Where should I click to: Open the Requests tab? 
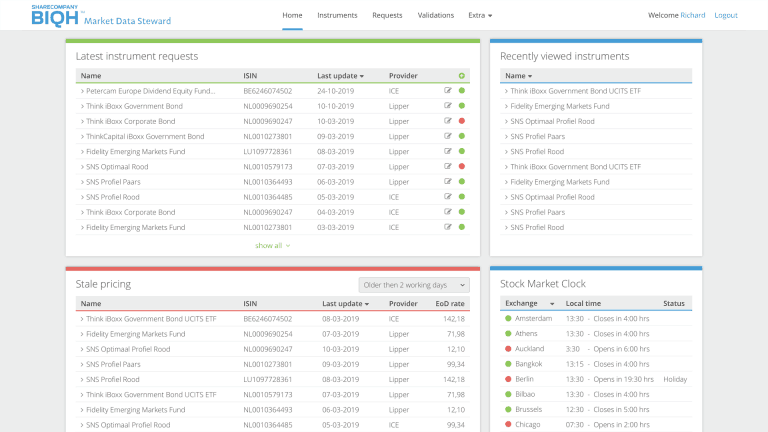(387, 15)
